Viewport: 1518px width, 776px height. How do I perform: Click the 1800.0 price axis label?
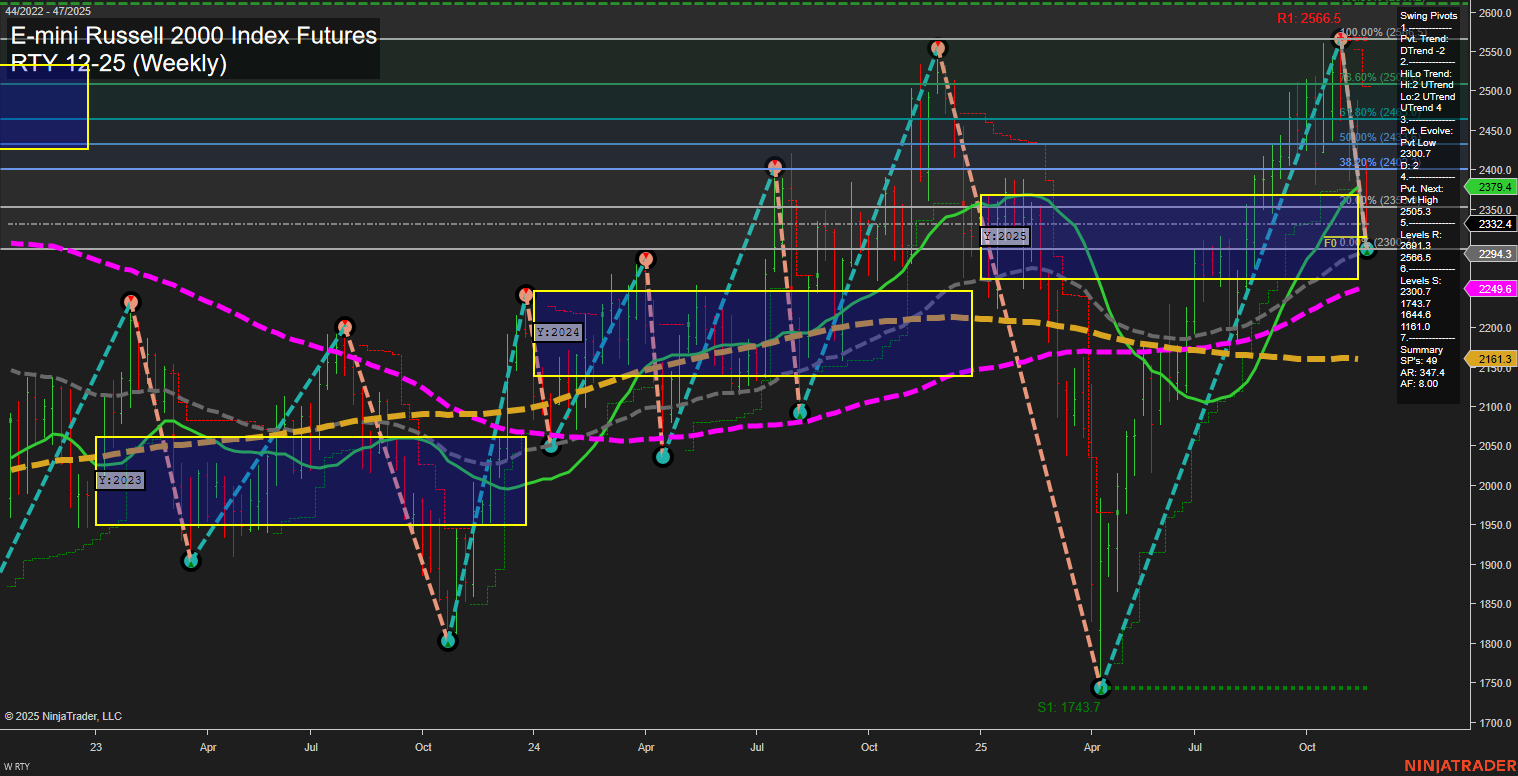(x=1494, y=644)
